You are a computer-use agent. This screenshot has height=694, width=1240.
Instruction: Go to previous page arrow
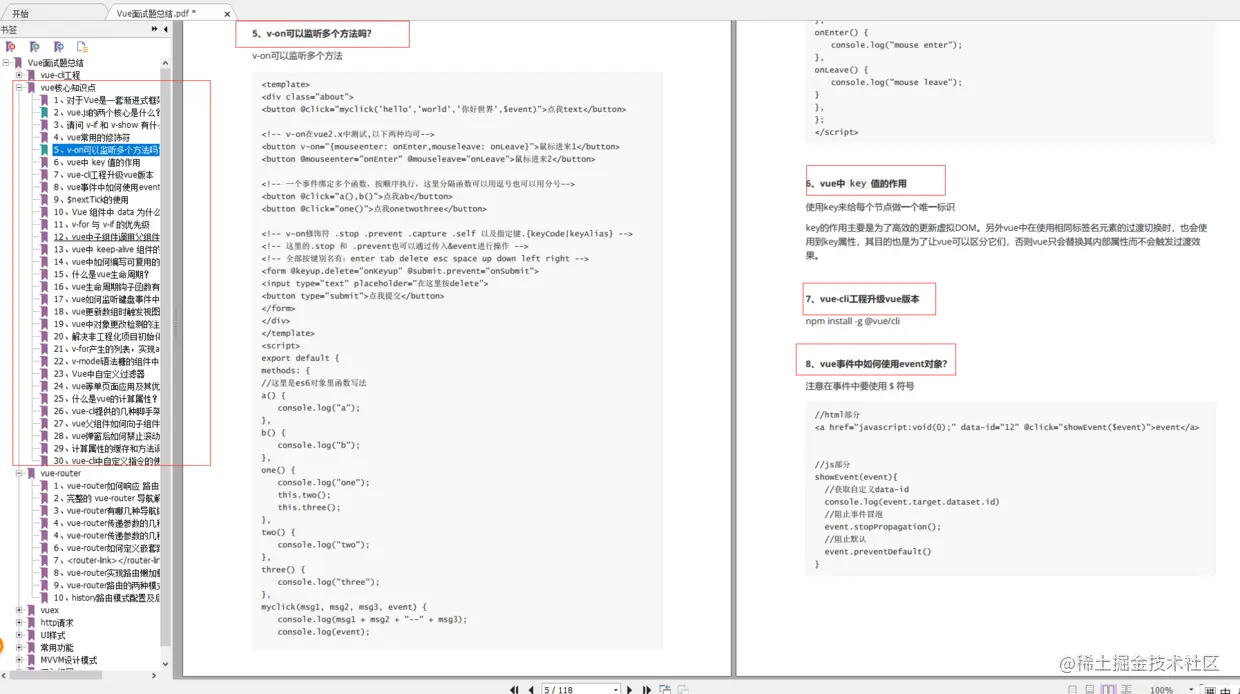[530, 689]
